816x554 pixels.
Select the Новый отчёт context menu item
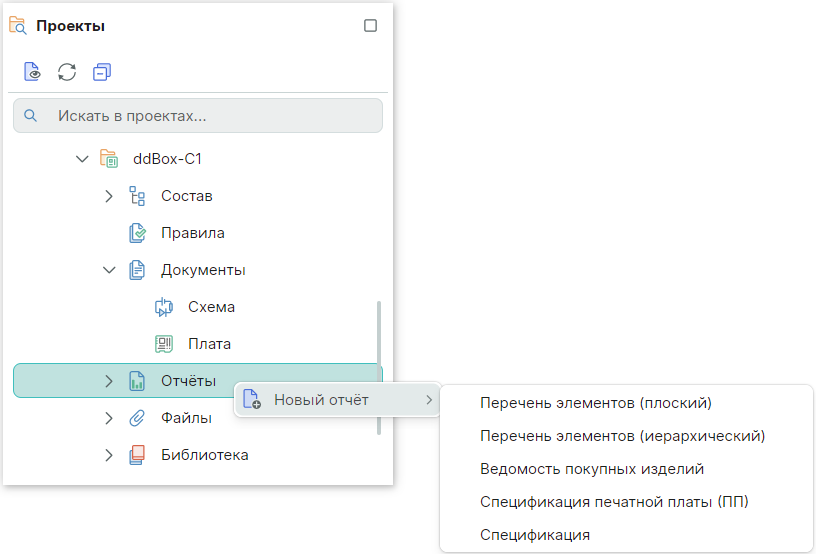[321, 400]
